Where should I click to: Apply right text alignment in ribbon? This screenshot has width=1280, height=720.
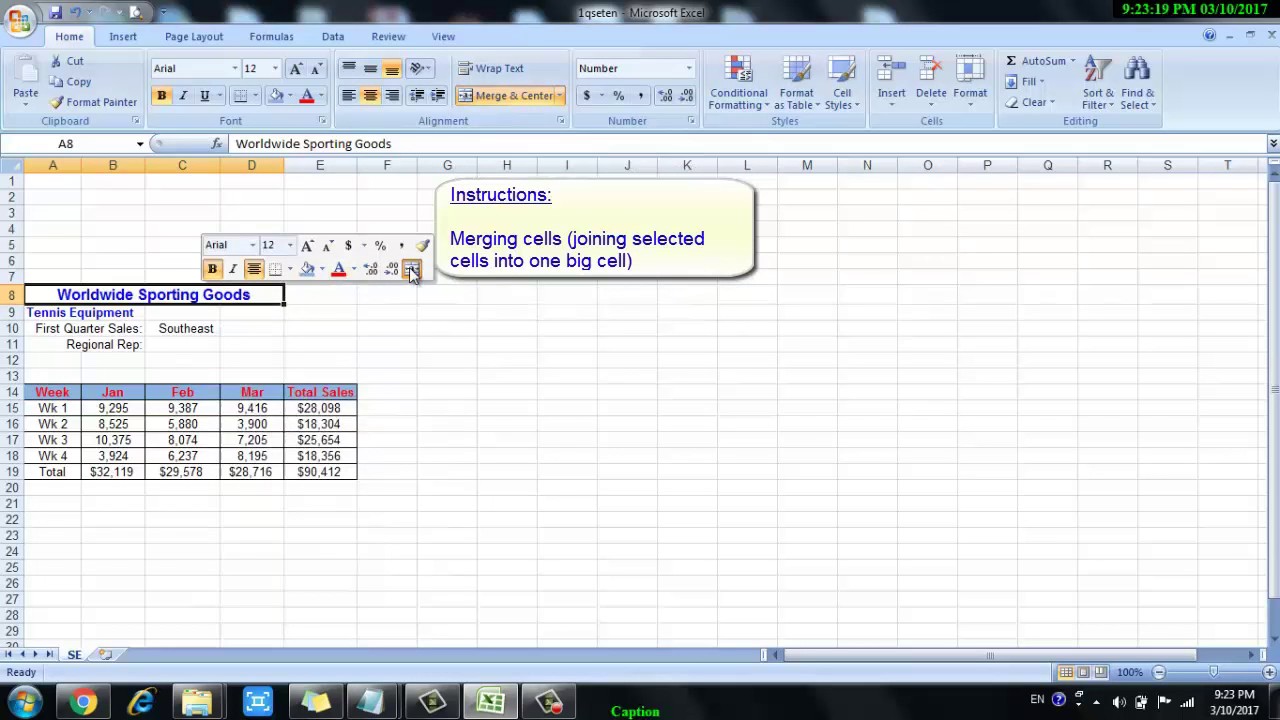coord(392,95)
